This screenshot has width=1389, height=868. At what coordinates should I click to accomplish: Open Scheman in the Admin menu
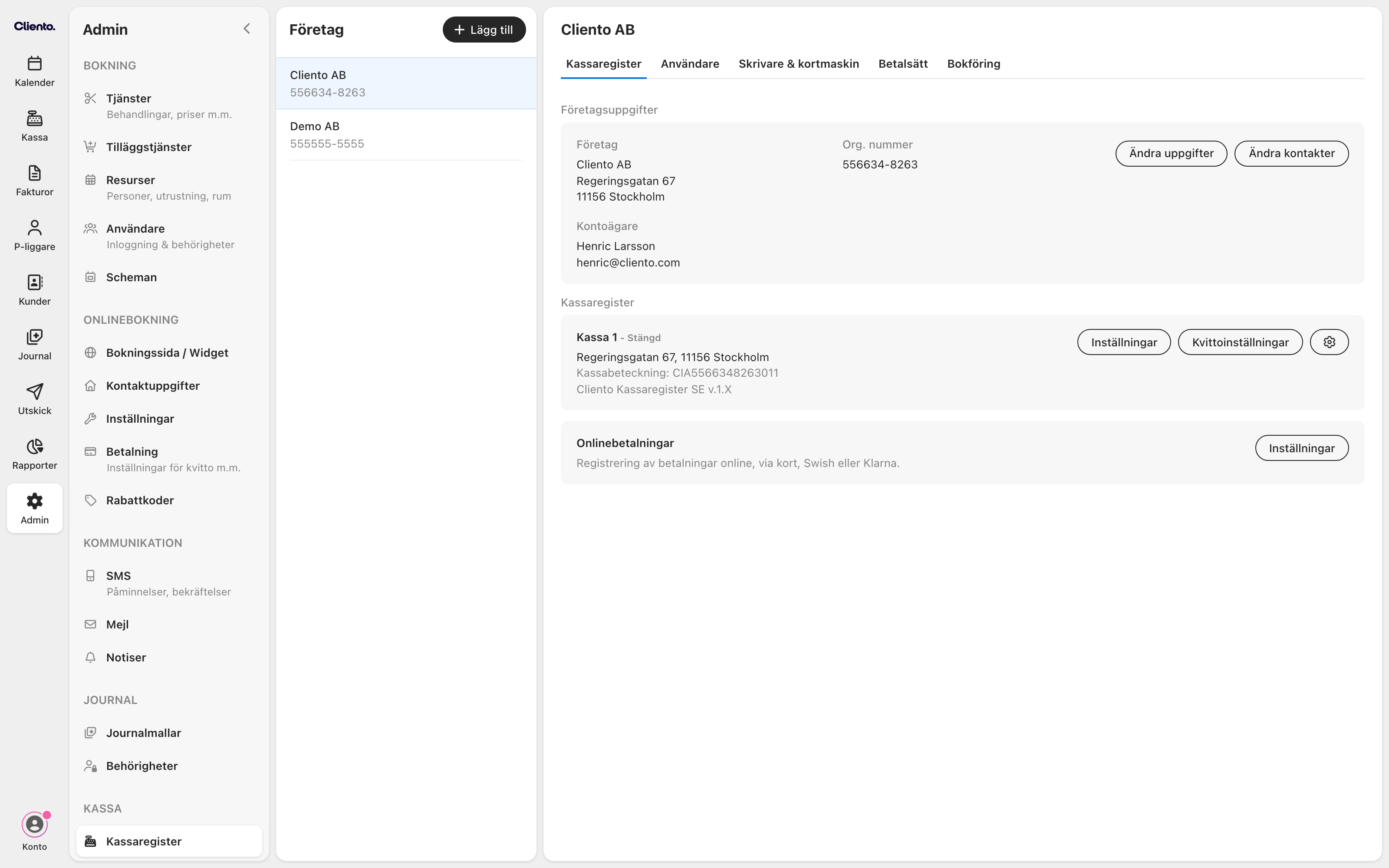[169, 277]
